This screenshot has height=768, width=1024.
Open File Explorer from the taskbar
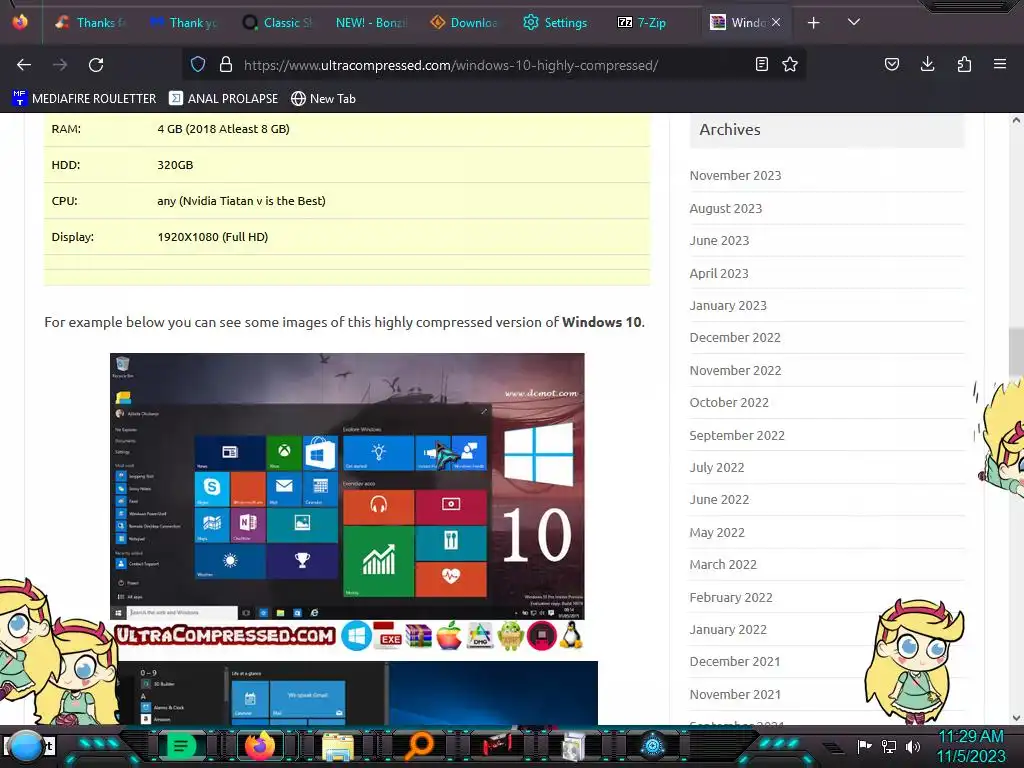[x=338, y=747]
